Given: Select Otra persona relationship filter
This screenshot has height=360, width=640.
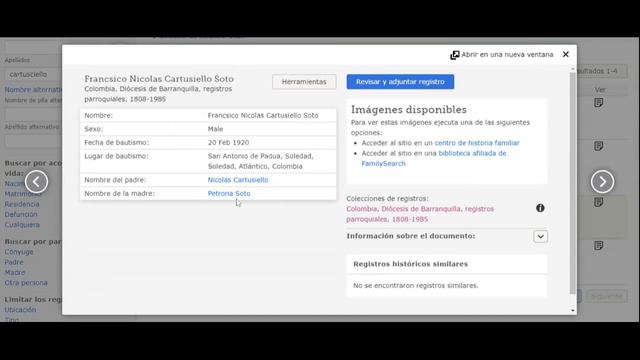Looking at the screenshot, I should click(26, 282).
